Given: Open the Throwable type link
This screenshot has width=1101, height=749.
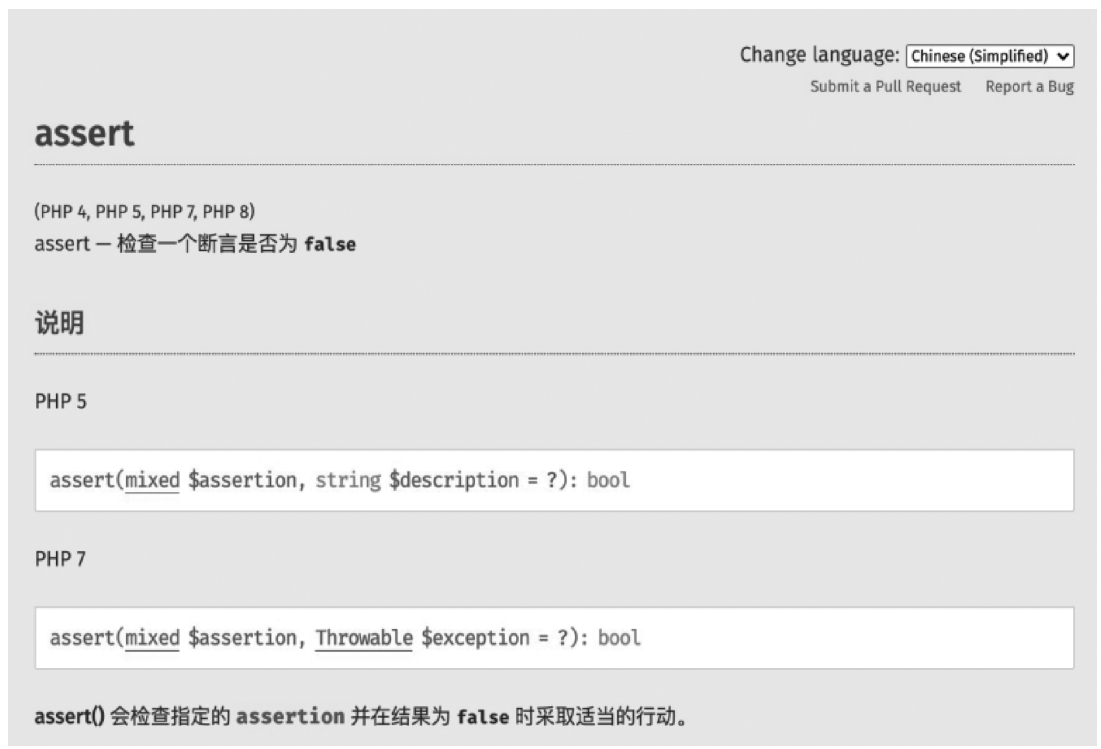Looking at the screenshot, I should (x=364, y=637).
